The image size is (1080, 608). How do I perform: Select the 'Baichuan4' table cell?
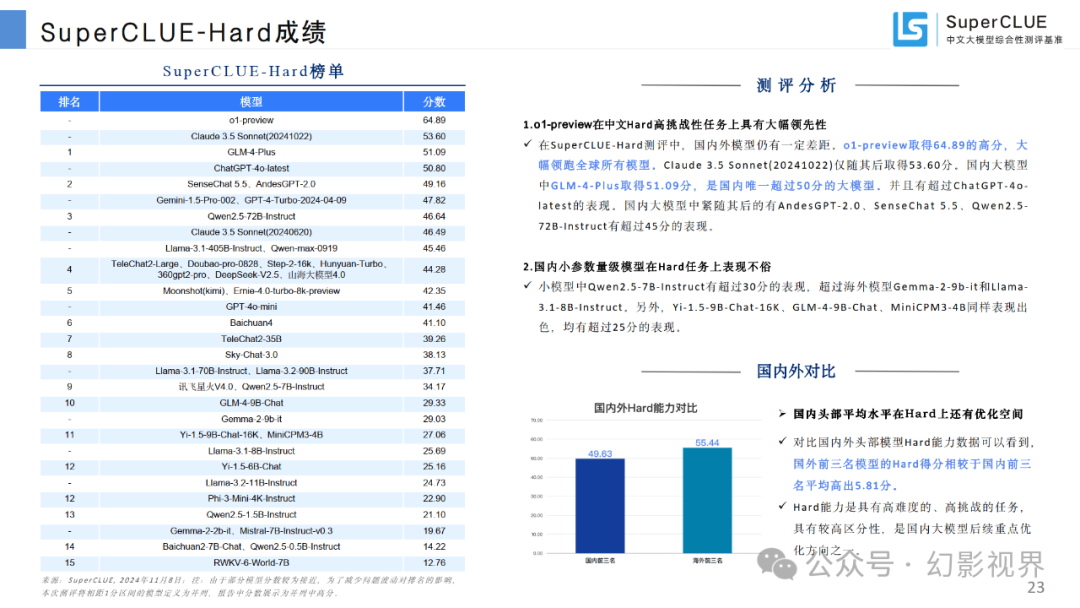click(251, 322)
